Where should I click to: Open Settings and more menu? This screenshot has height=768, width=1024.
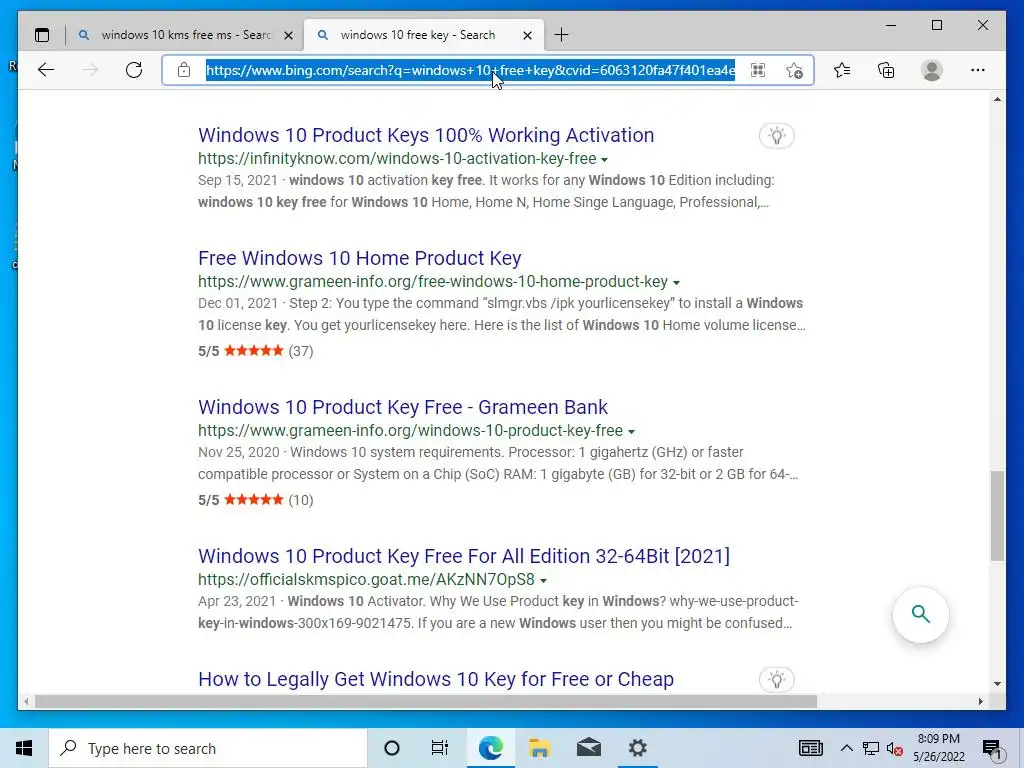click(x=978, y=70)
